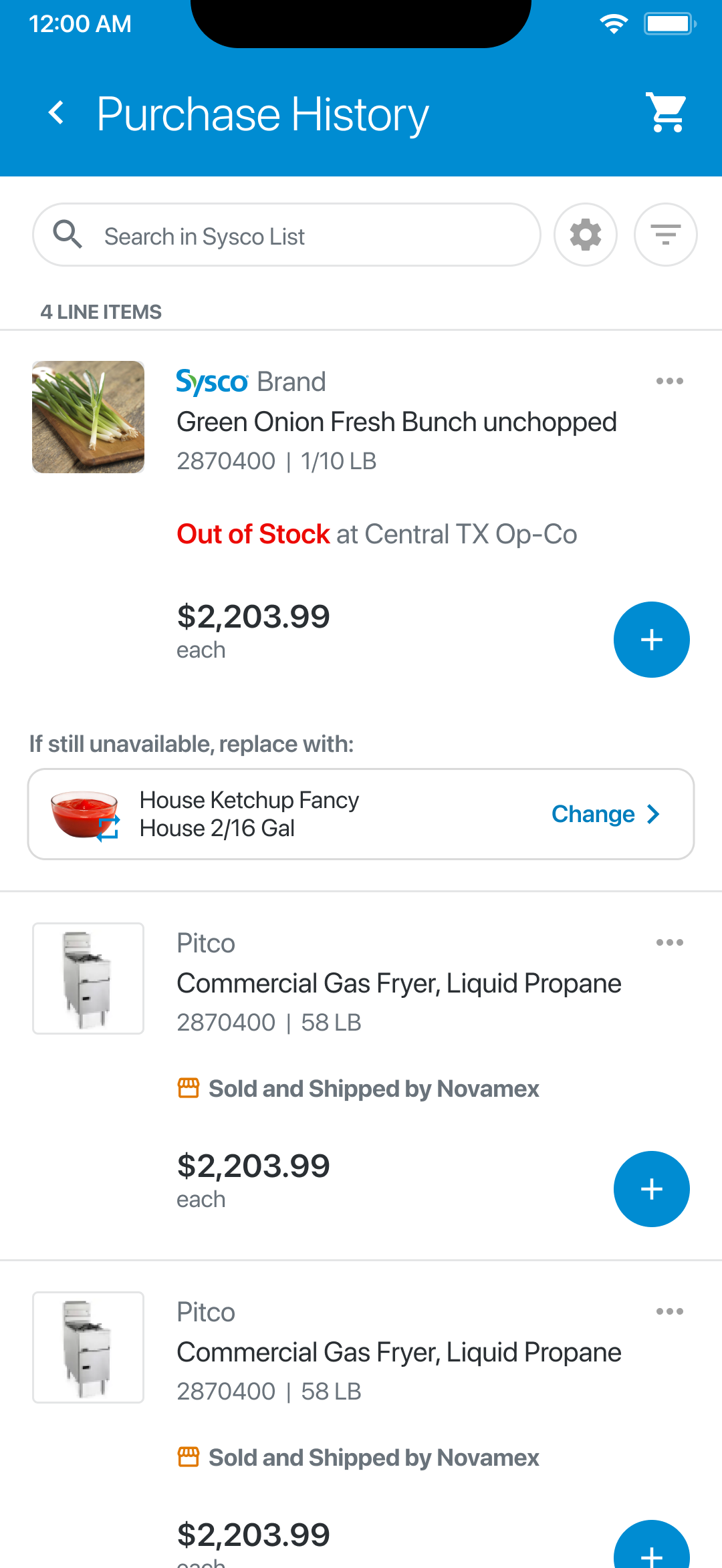Tap the back arrow in header
Viewport: 722px width, 1568px height.
point(57,113)
